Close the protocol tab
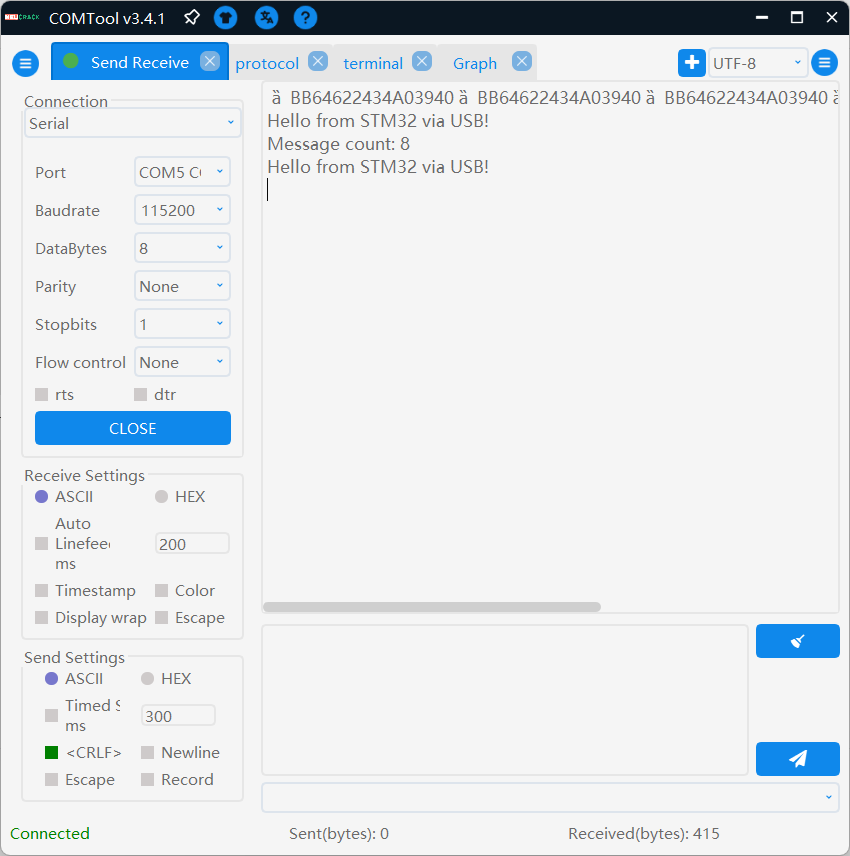The width and height of the screenshot is (850, 856). [318, 61]
